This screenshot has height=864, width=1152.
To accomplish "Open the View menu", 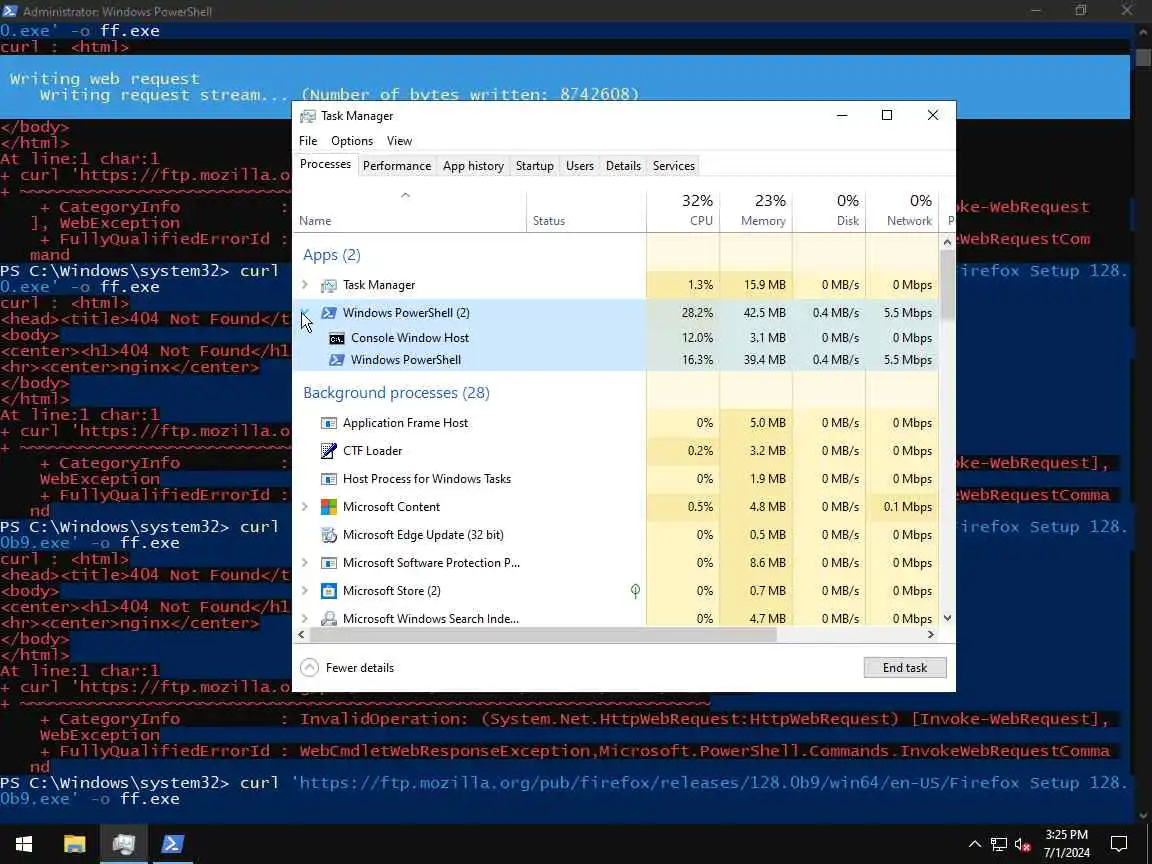I will point(399,141).
